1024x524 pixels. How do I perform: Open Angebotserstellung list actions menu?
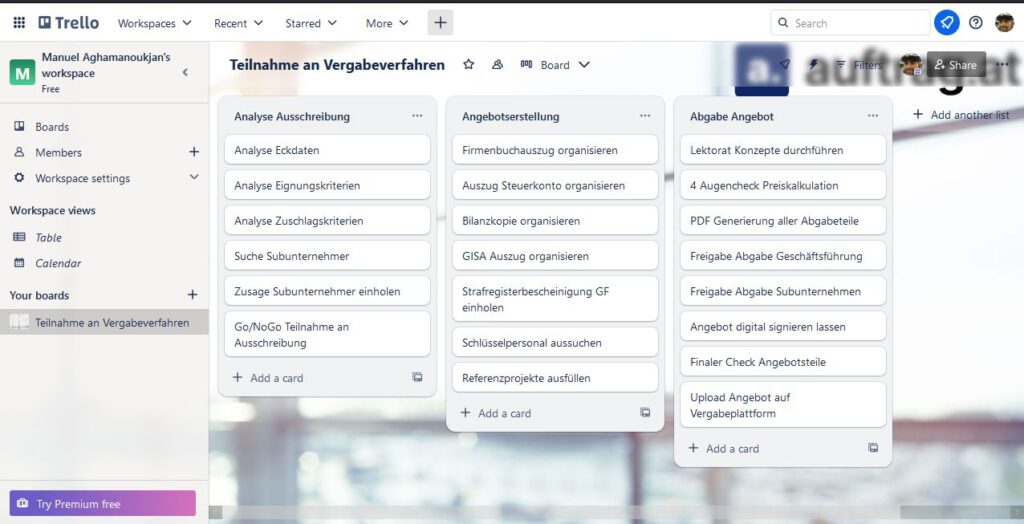645,116
